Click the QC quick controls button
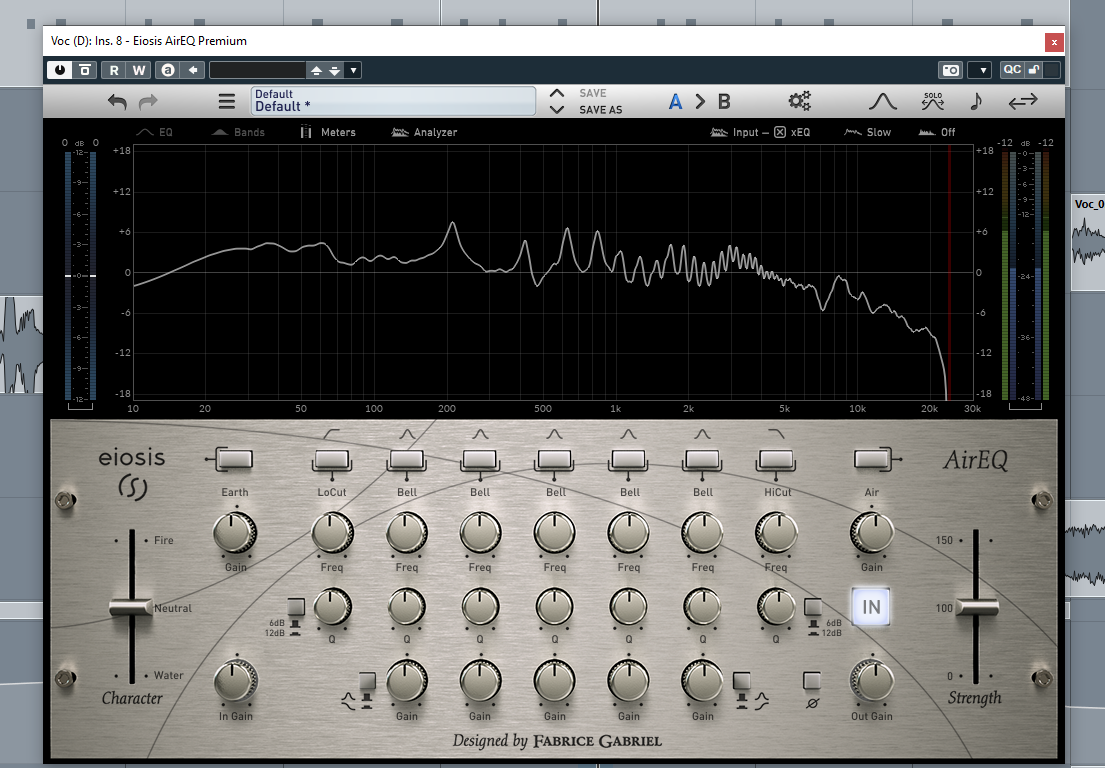The height and width of the screenshot is (768, 1105). click(1012, 70)
